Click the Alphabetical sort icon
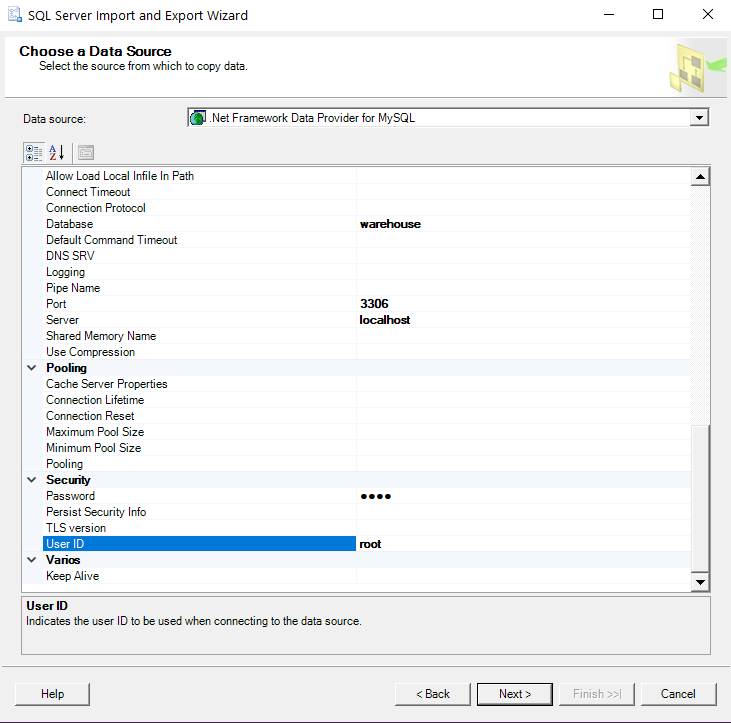The image size is (731, 723). (x=57, y=152)
